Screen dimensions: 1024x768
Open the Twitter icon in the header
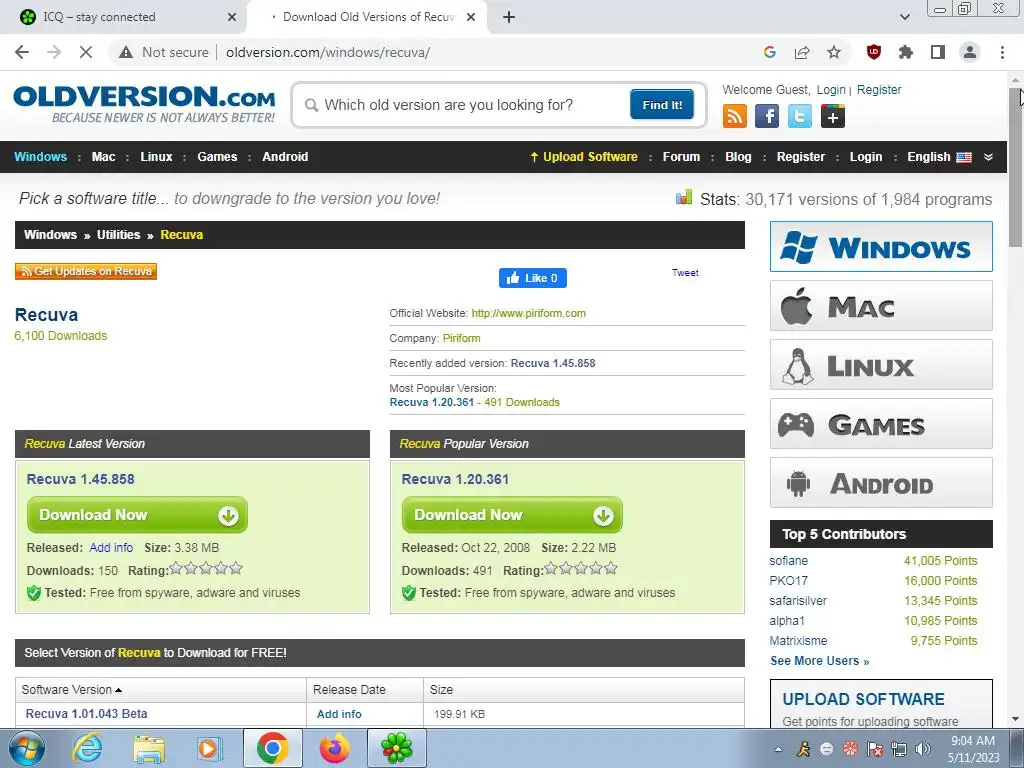click(799, 116)
